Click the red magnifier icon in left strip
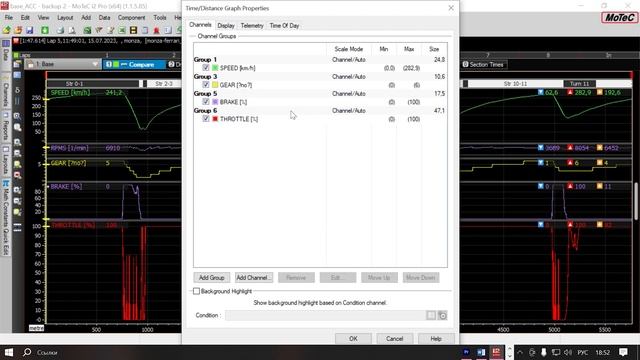Screen dimensions: 640x360 pos(17,175)
